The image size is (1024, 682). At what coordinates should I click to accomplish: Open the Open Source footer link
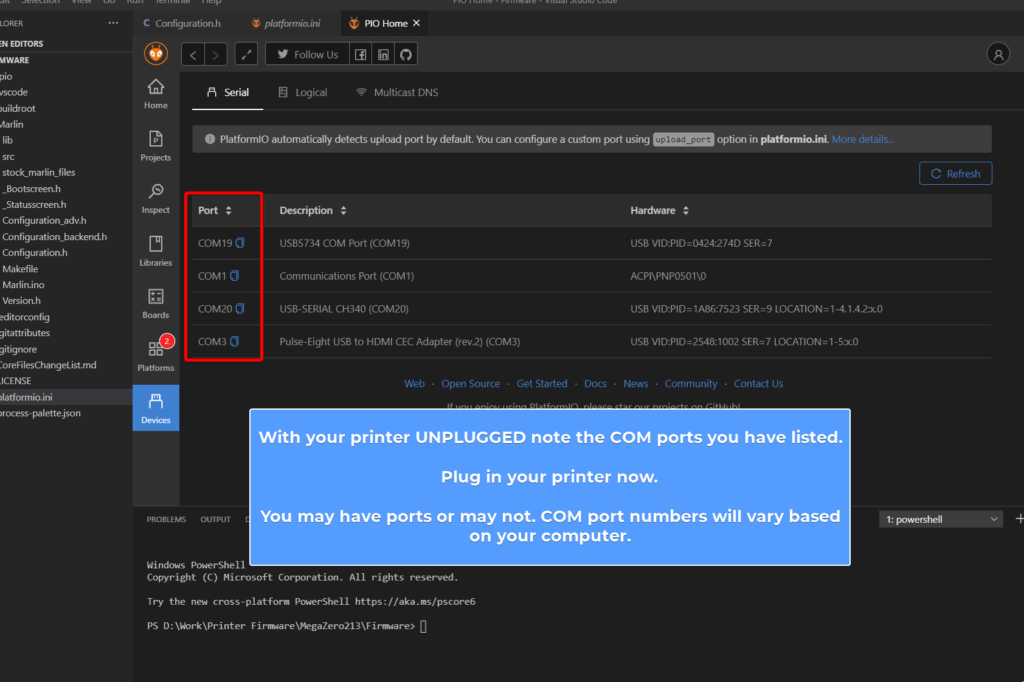click(470, 383)
